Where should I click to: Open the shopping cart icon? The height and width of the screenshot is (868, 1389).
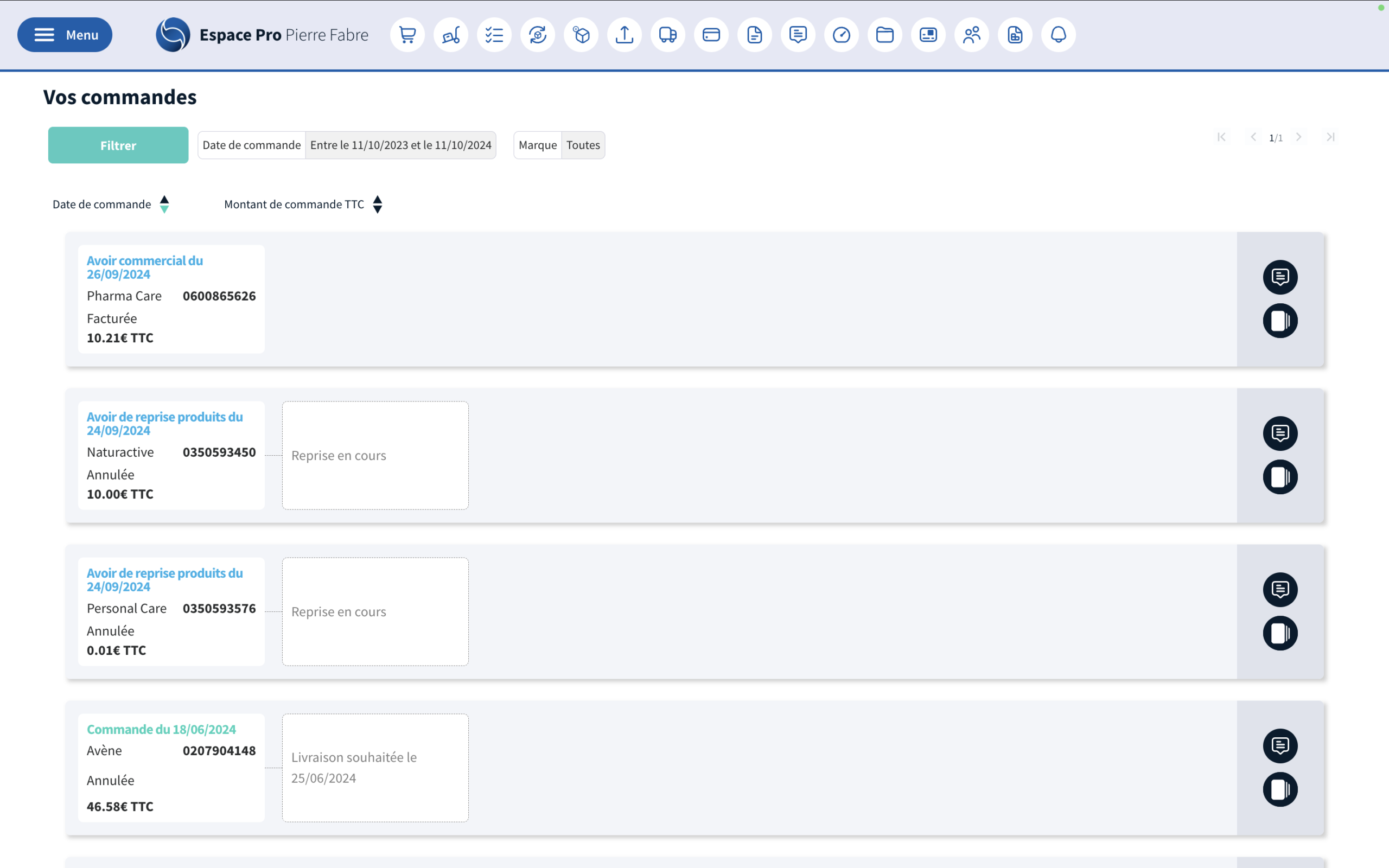pyautogui.click(x=407, y=35)
